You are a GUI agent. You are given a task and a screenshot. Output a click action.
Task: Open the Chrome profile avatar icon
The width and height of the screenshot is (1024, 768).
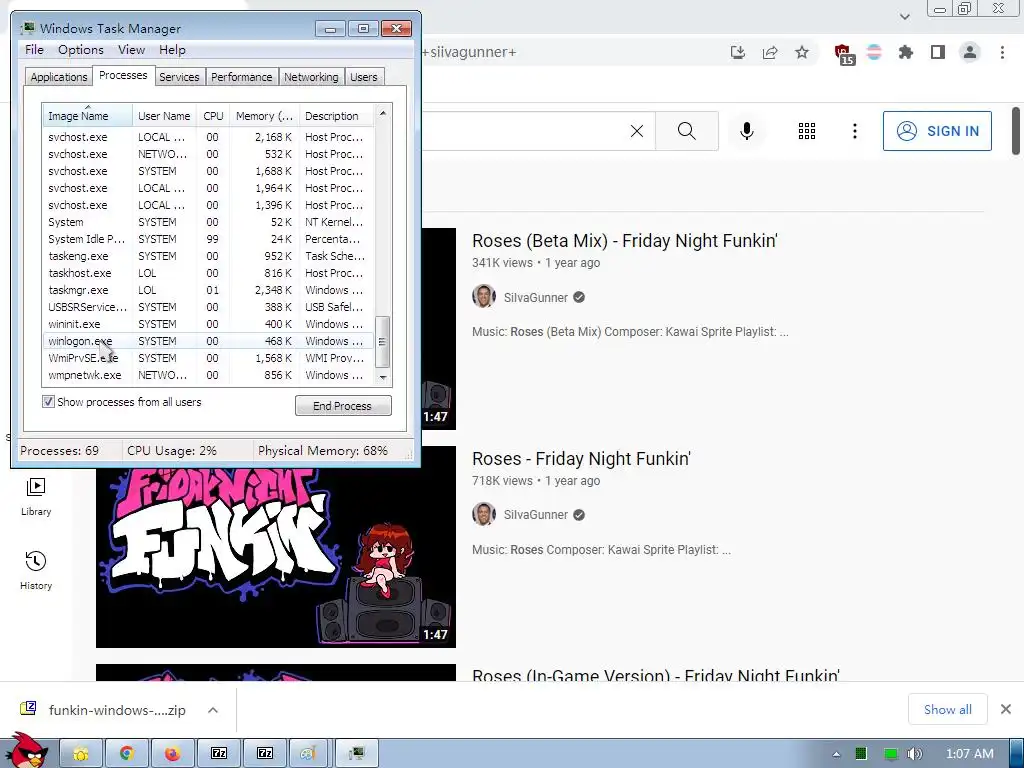click(x=970, y=52)
